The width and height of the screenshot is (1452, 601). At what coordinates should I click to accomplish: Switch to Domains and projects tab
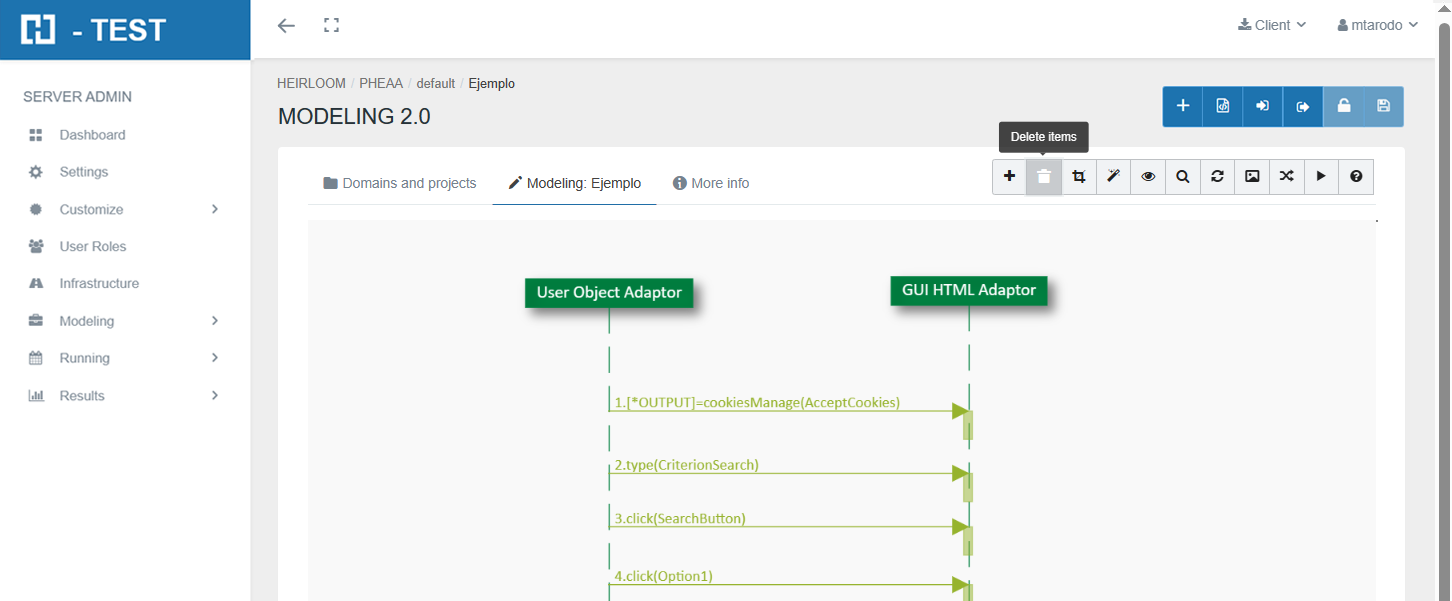[x=399, y=183]
